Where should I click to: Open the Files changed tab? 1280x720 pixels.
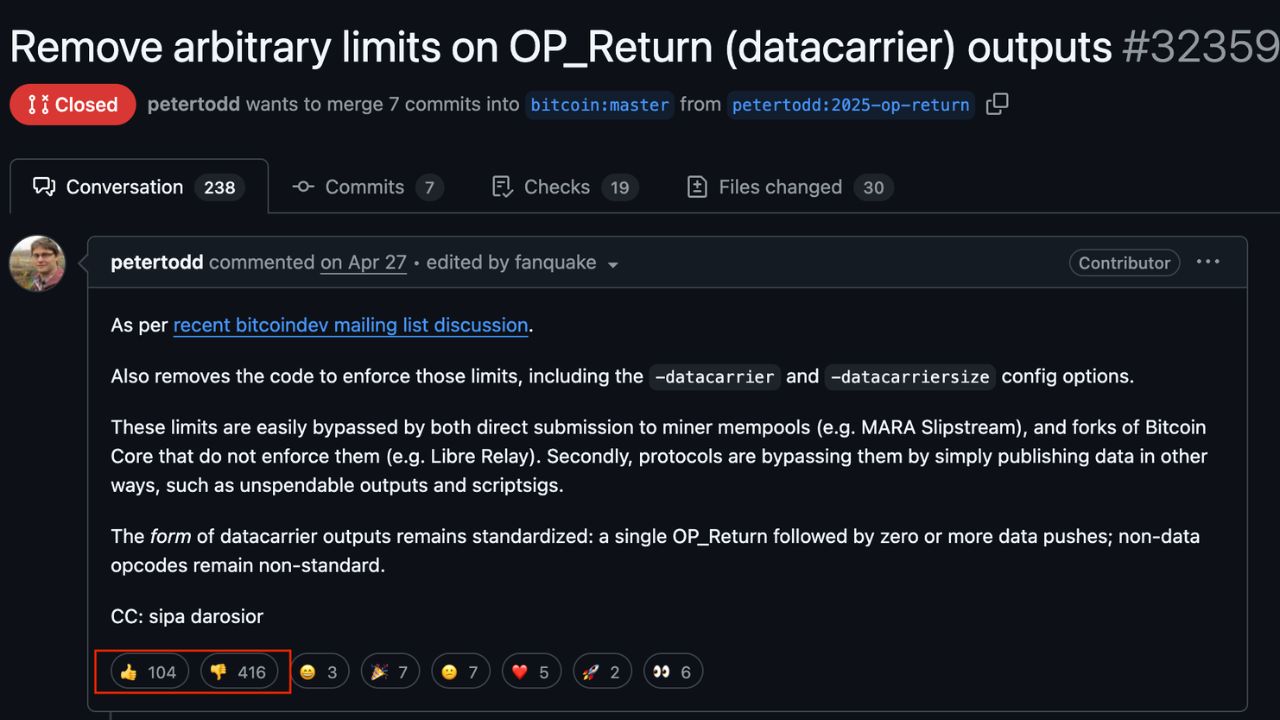790,187
